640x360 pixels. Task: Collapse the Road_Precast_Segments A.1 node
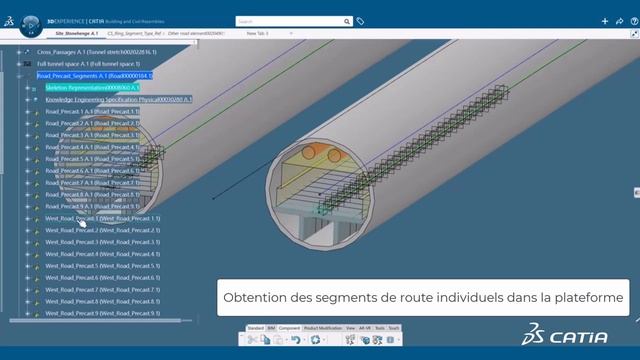tap(19, 76)
